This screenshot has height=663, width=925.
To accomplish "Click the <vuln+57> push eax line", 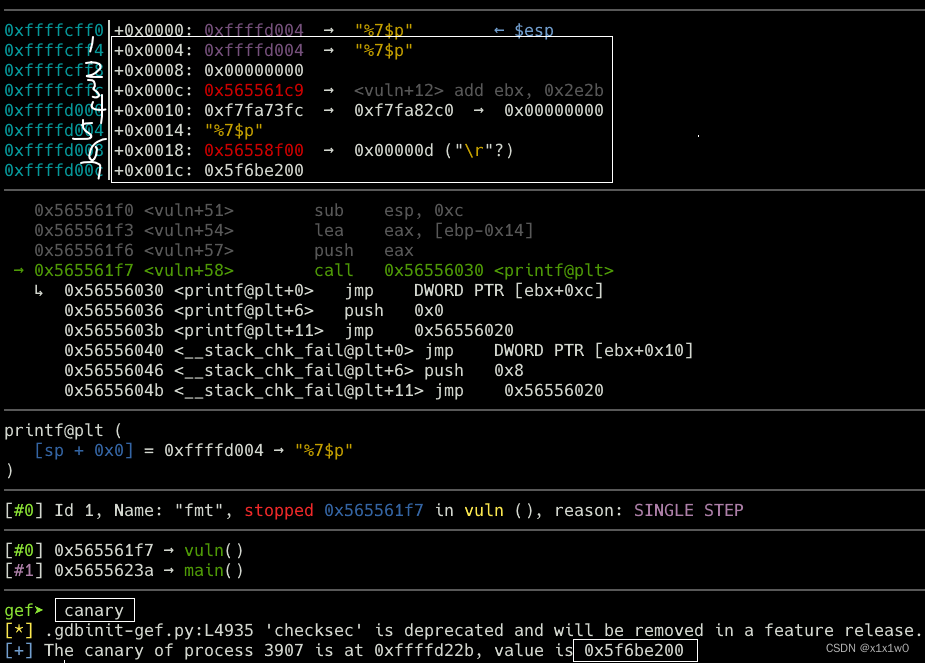I will (x=224, y=251).
